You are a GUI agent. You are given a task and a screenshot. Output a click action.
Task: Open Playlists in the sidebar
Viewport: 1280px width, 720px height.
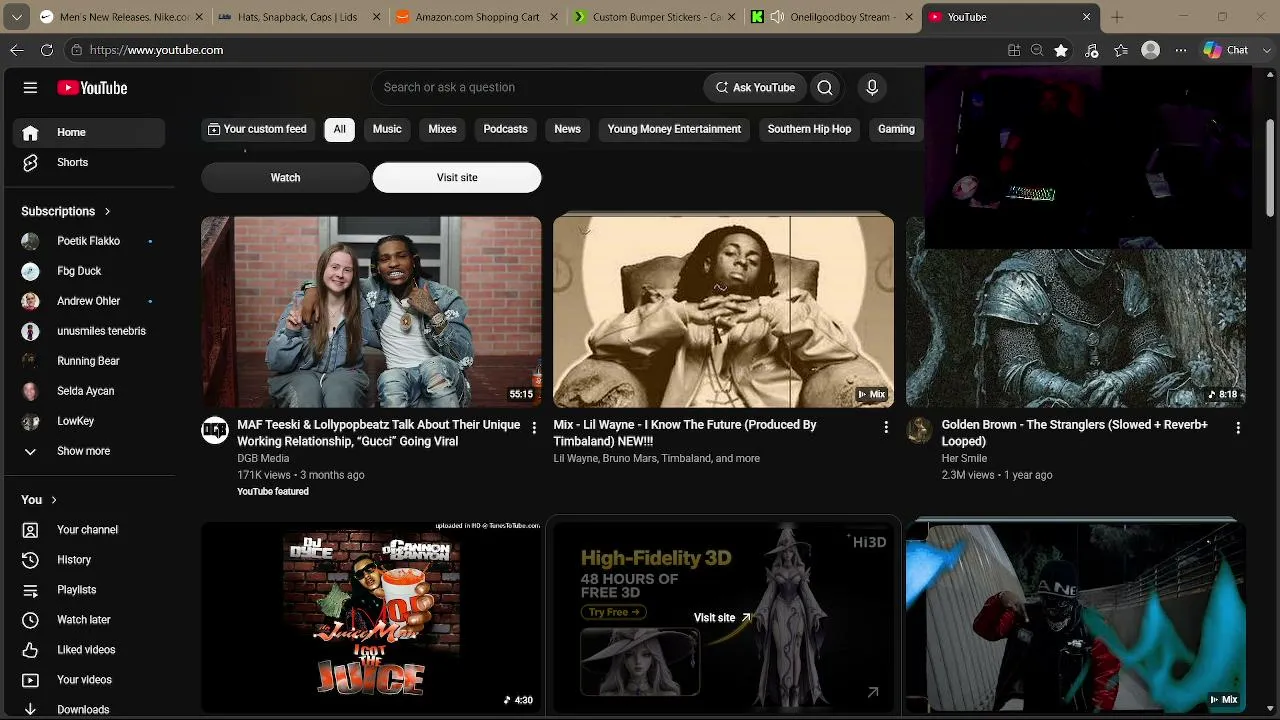click(x=89, y=590)
